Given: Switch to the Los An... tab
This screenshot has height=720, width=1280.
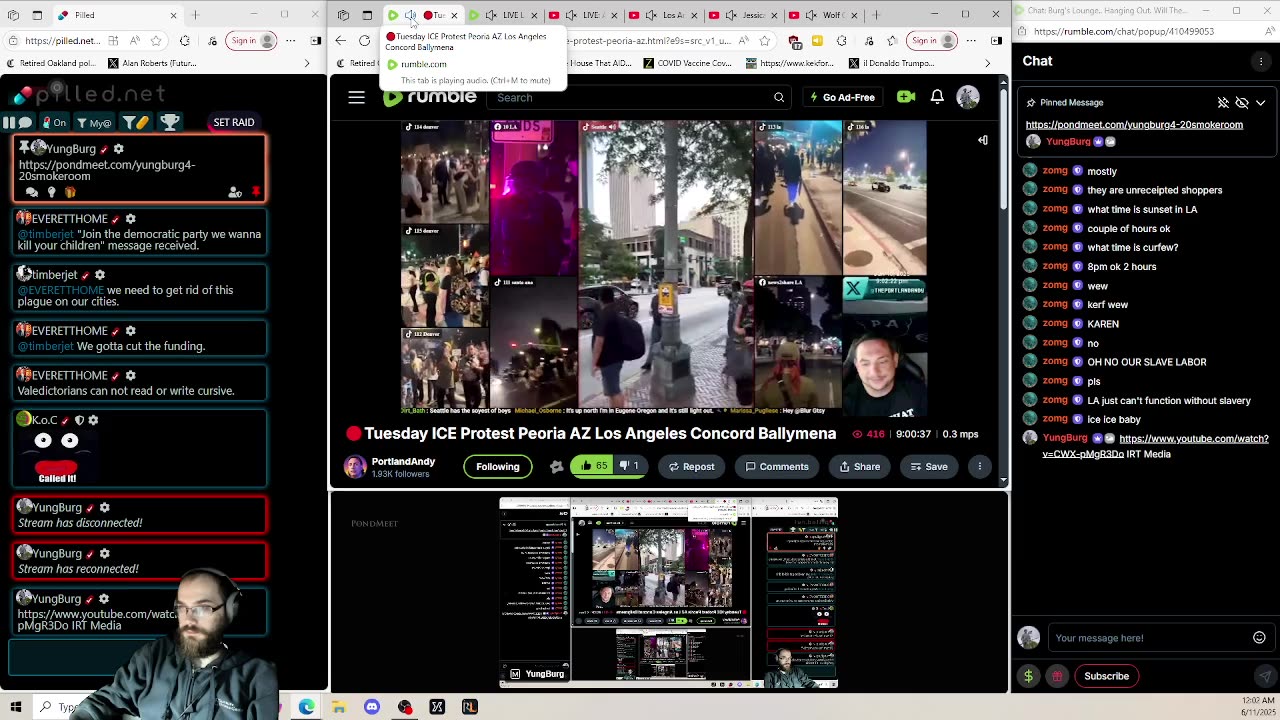Looking at the screenshot, I should pyautogui.click(x=663, y=15).
